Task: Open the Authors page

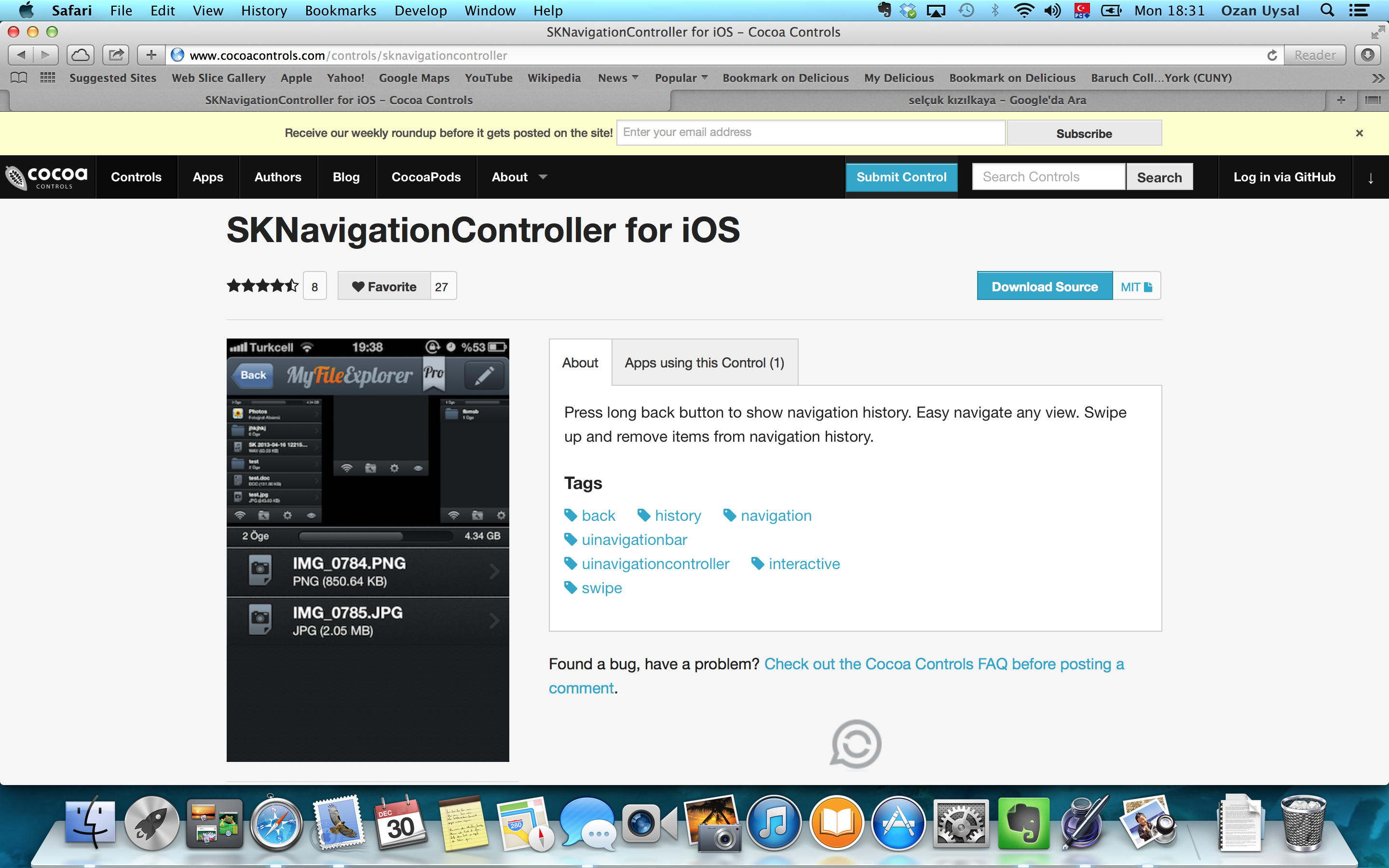Action: (278, 177)
